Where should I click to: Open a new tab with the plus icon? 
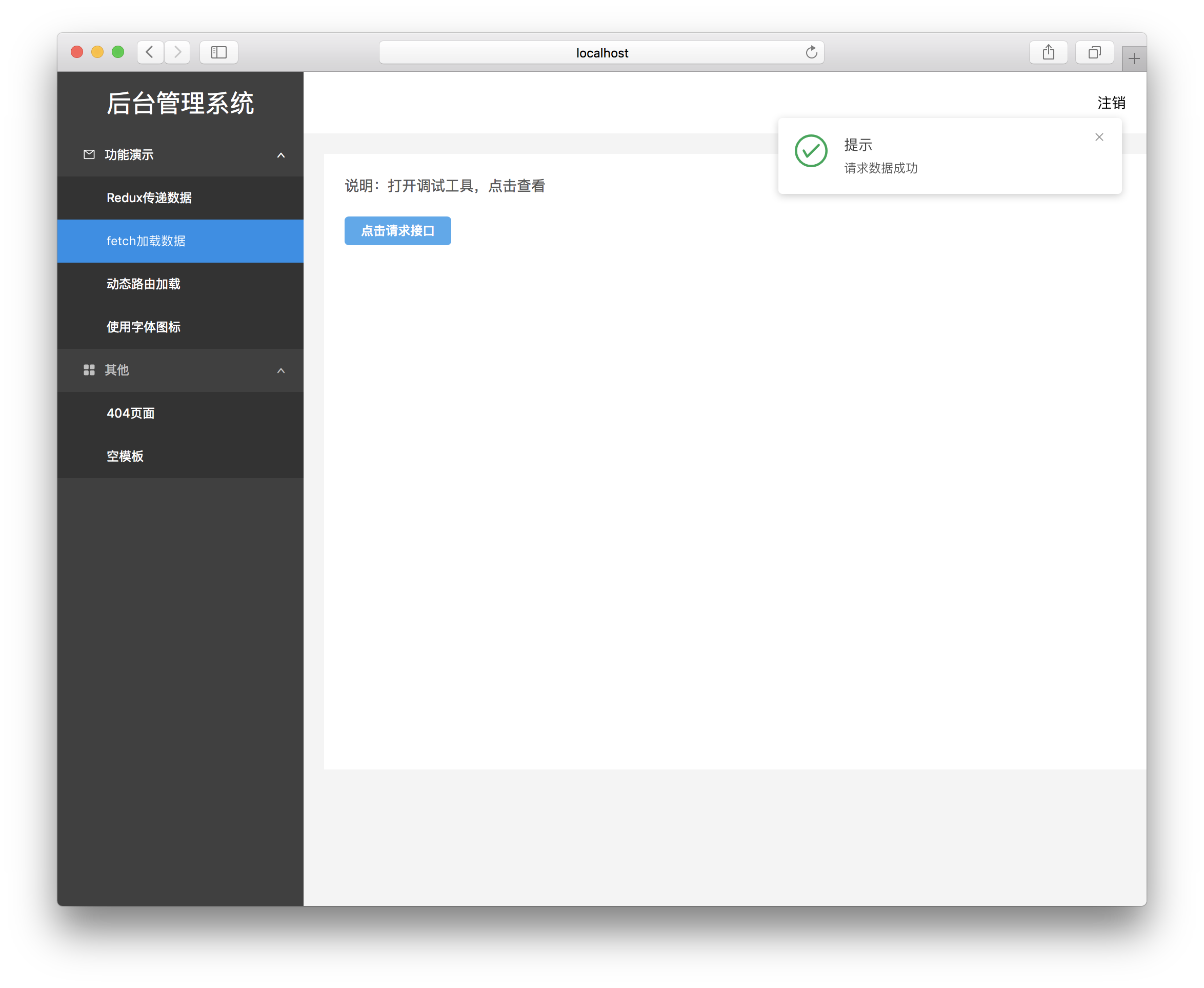click(x=1133, y=59)
